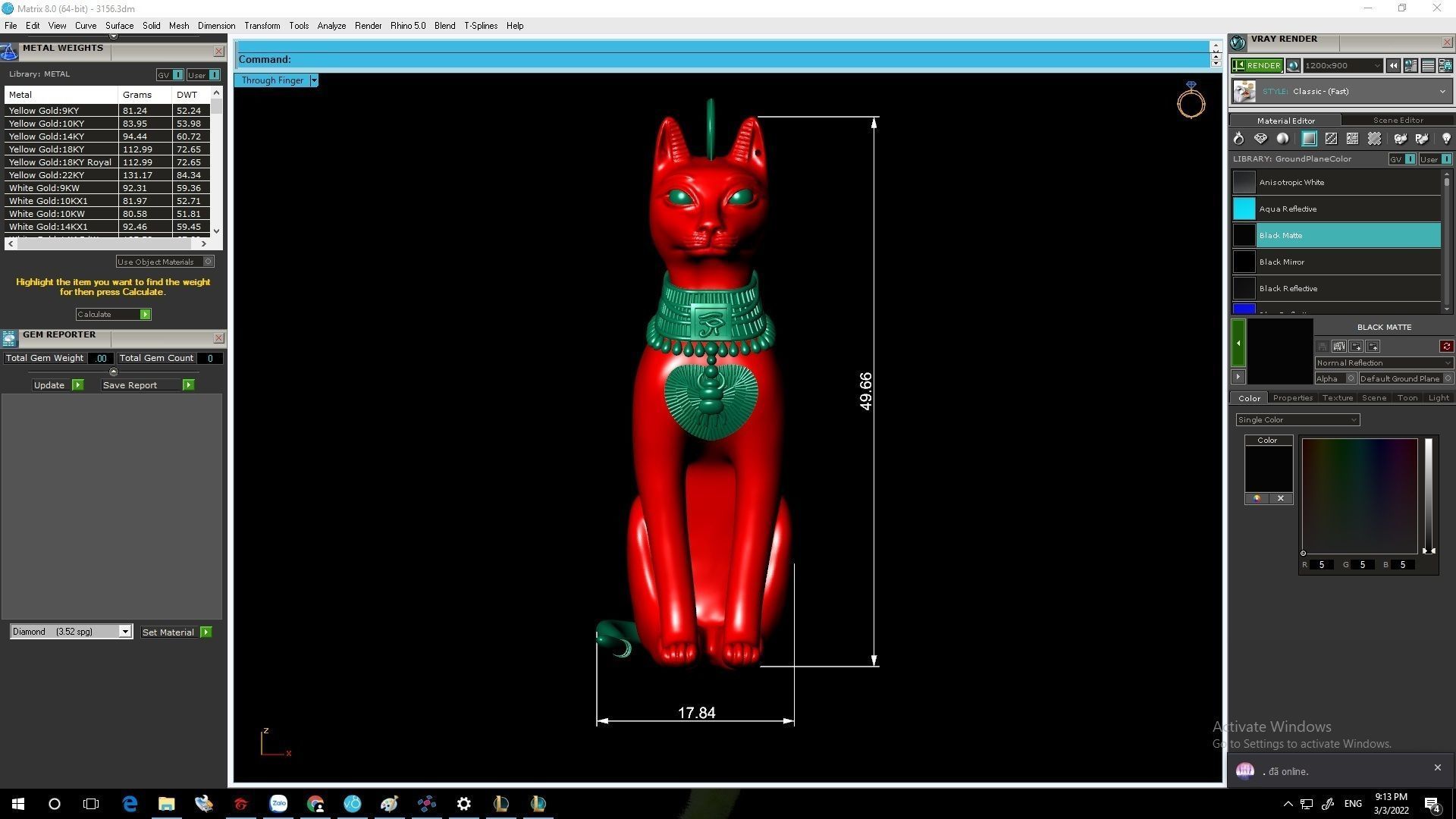Click the sphere preview render icon
1456x819 pixels.
pos(1293,66)
